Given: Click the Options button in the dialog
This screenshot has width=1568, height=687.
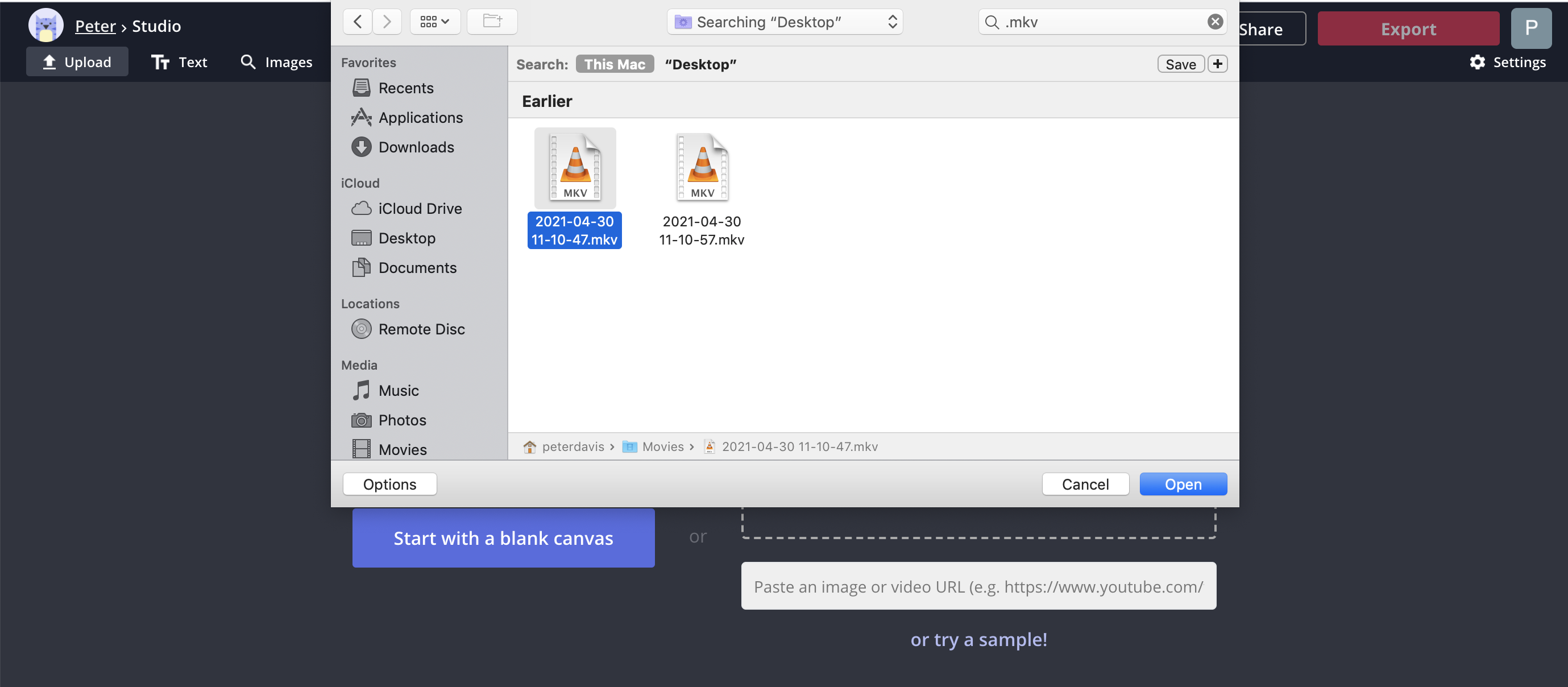Looking at the screenshot, I should point(389,484).
